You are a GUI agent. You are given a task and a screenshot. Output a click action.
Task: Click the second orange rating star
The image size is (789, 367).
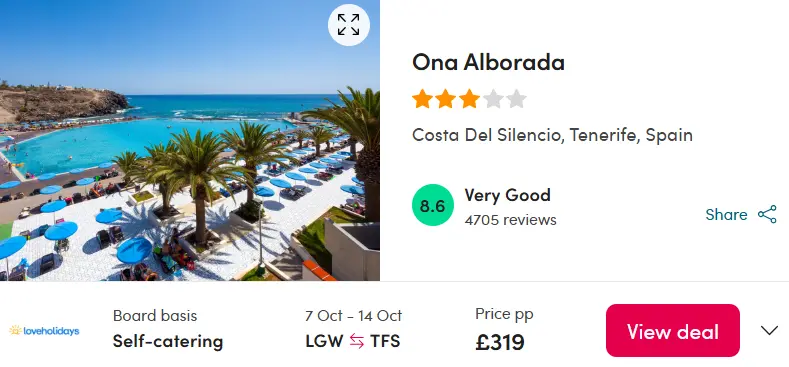click(x=446, y=99)
